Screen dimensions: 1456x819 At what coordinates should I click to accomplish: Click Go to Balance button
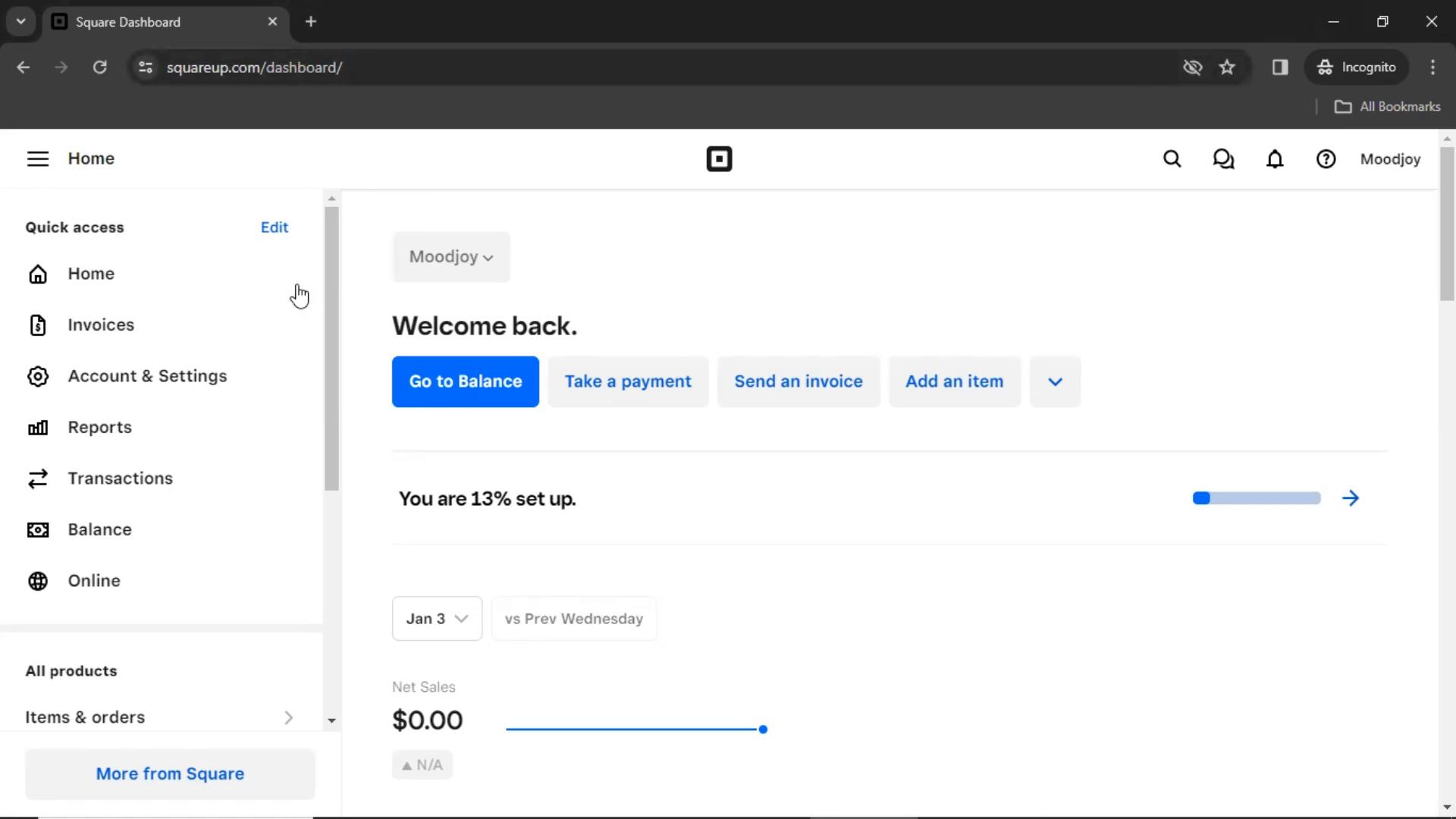tap(466, 381)
